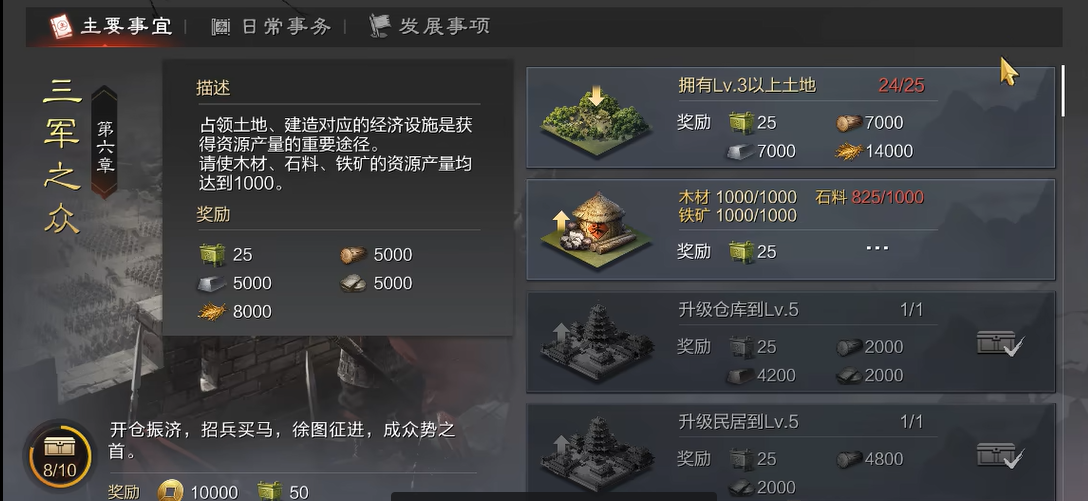Click the residence upgrade building icon
The width and height of the screenshot is (1088, 501).
[x=597, y=455]
